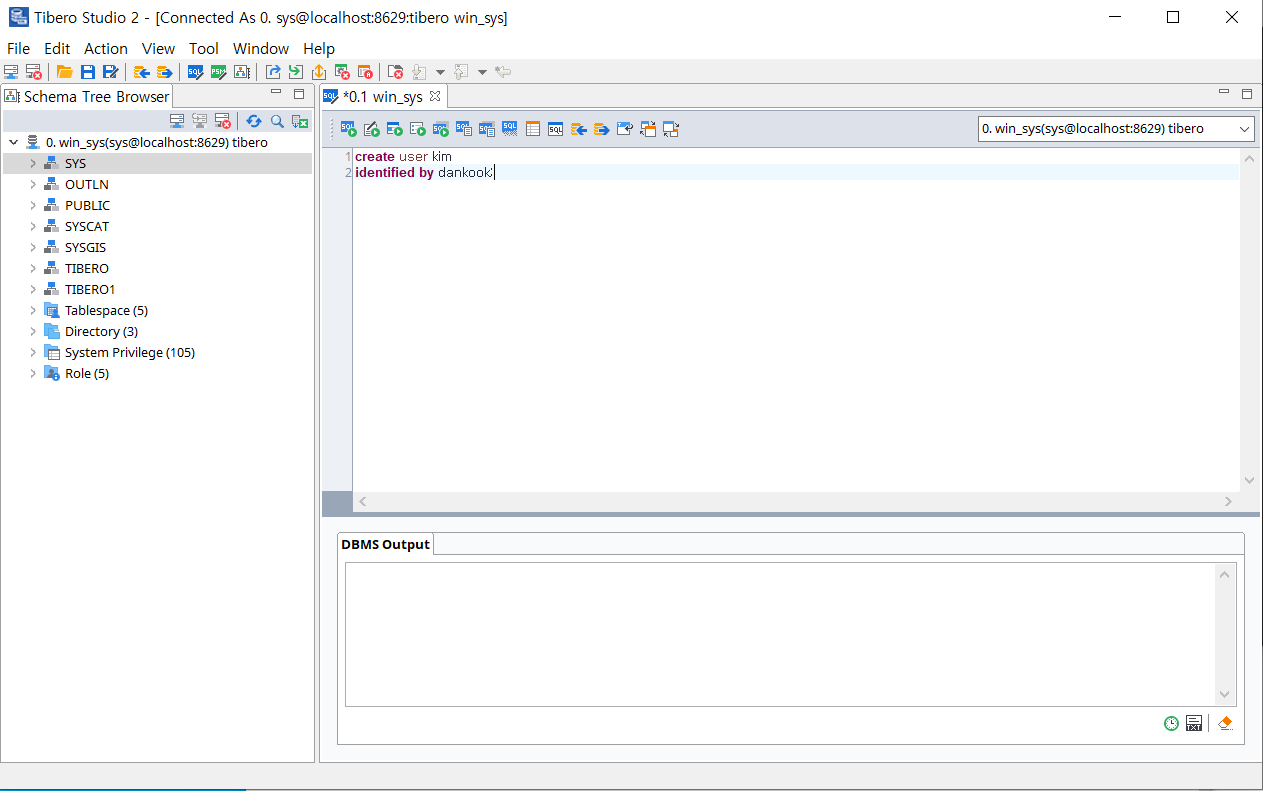Image resolution: width=1263 pixels, height=791 pixels.
Task: Click the orange upload arrow icon
Action: coord(318,72)
